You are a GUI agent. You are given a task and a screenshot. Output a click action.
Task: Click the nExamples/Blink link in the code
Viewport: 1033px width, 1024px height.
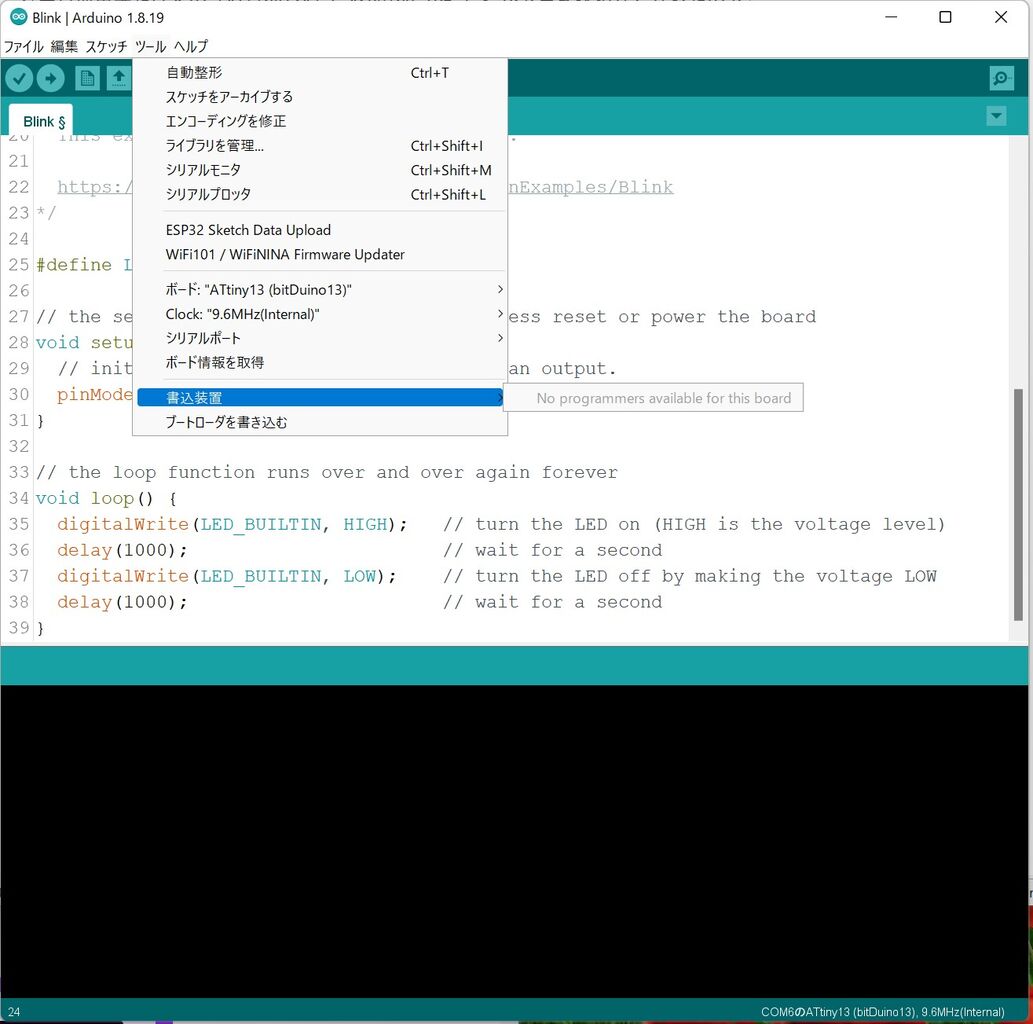[x=591, y=187]
